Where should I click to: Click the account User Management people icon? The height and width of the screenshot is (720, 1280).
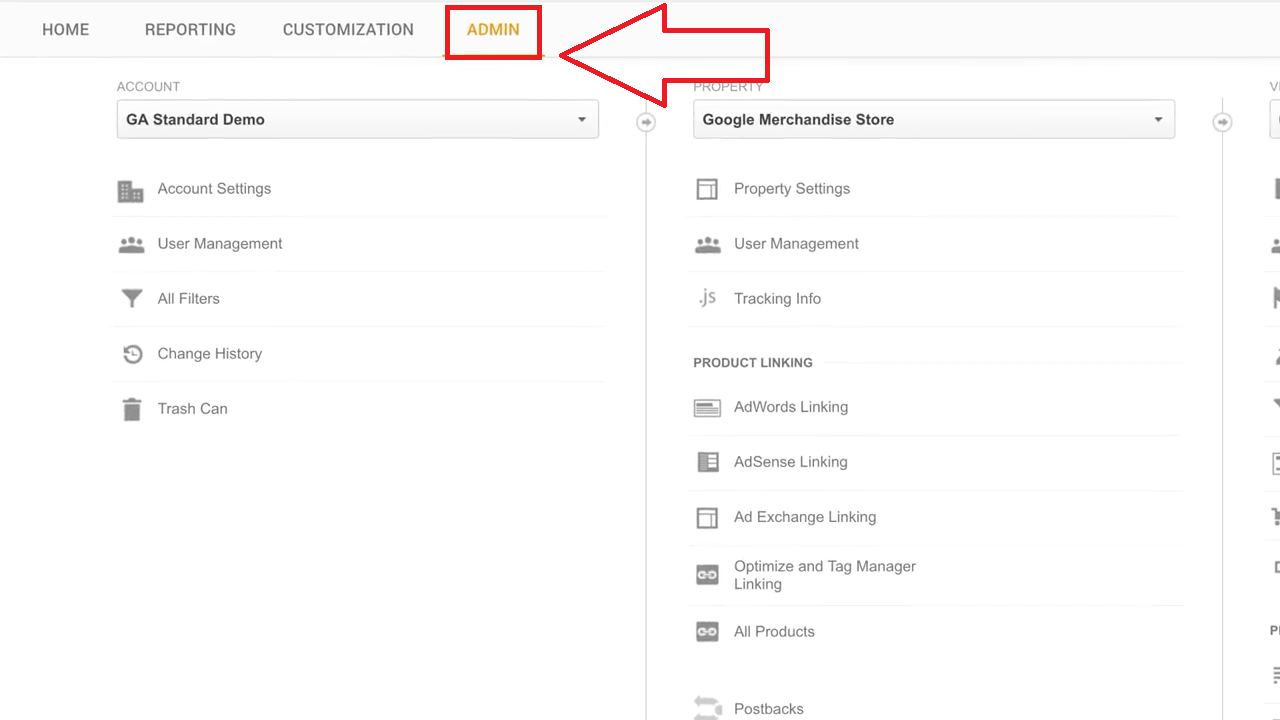point(131,244)
